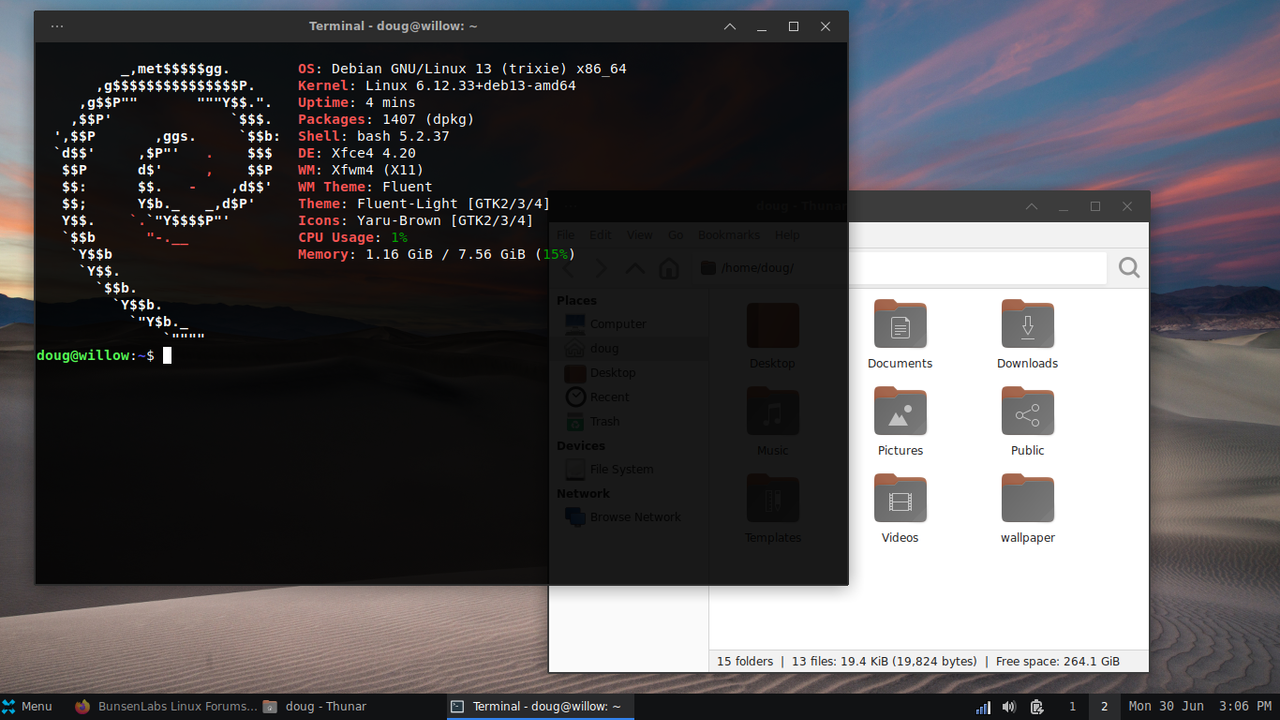Click inside the Thunar location bar

[900, 268]
